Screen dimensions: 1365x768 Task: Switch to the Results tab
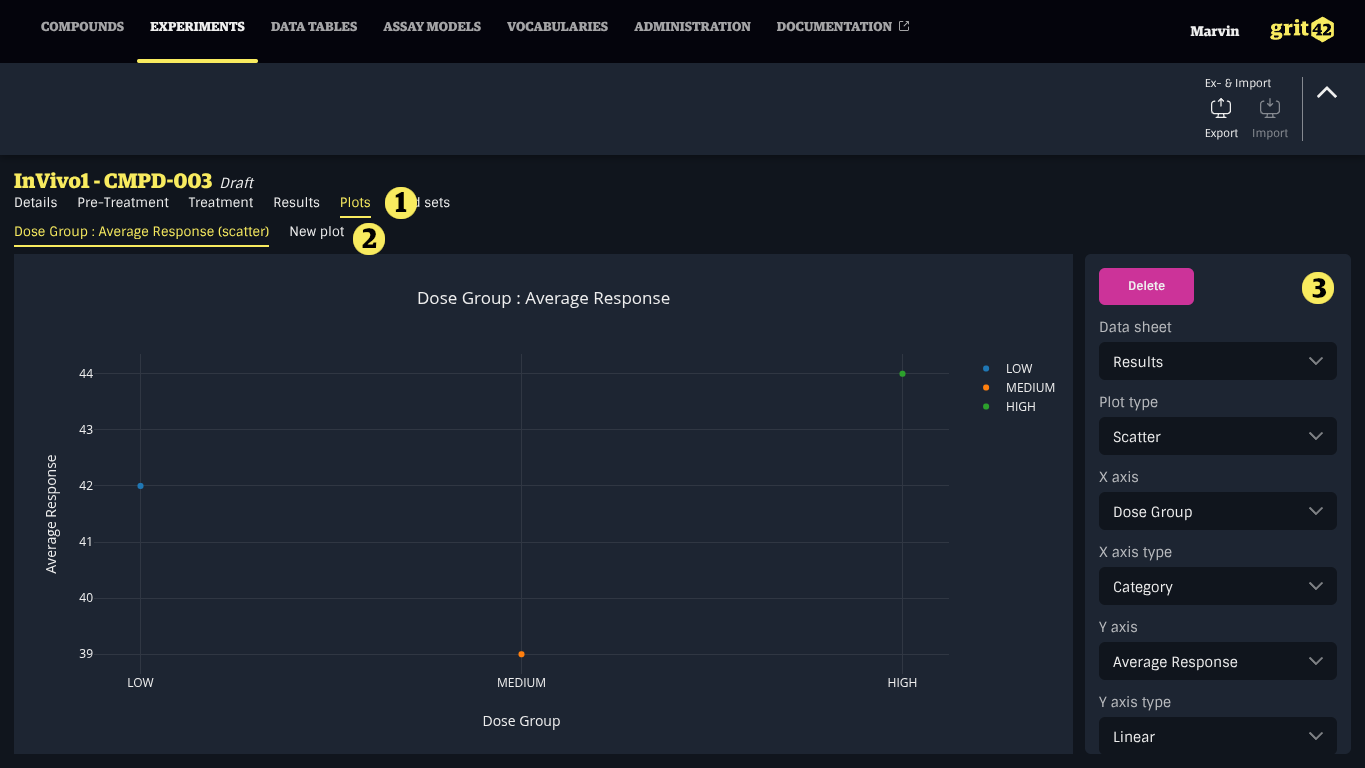[x=296, y=202]
